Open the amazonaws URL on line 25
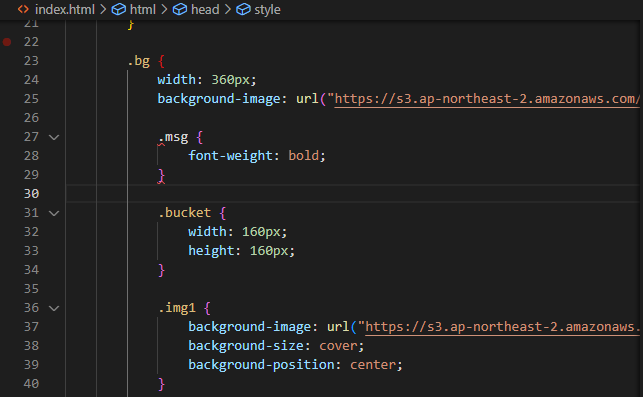Viewport: 643px width, 397px height. [x=487, y=99]
